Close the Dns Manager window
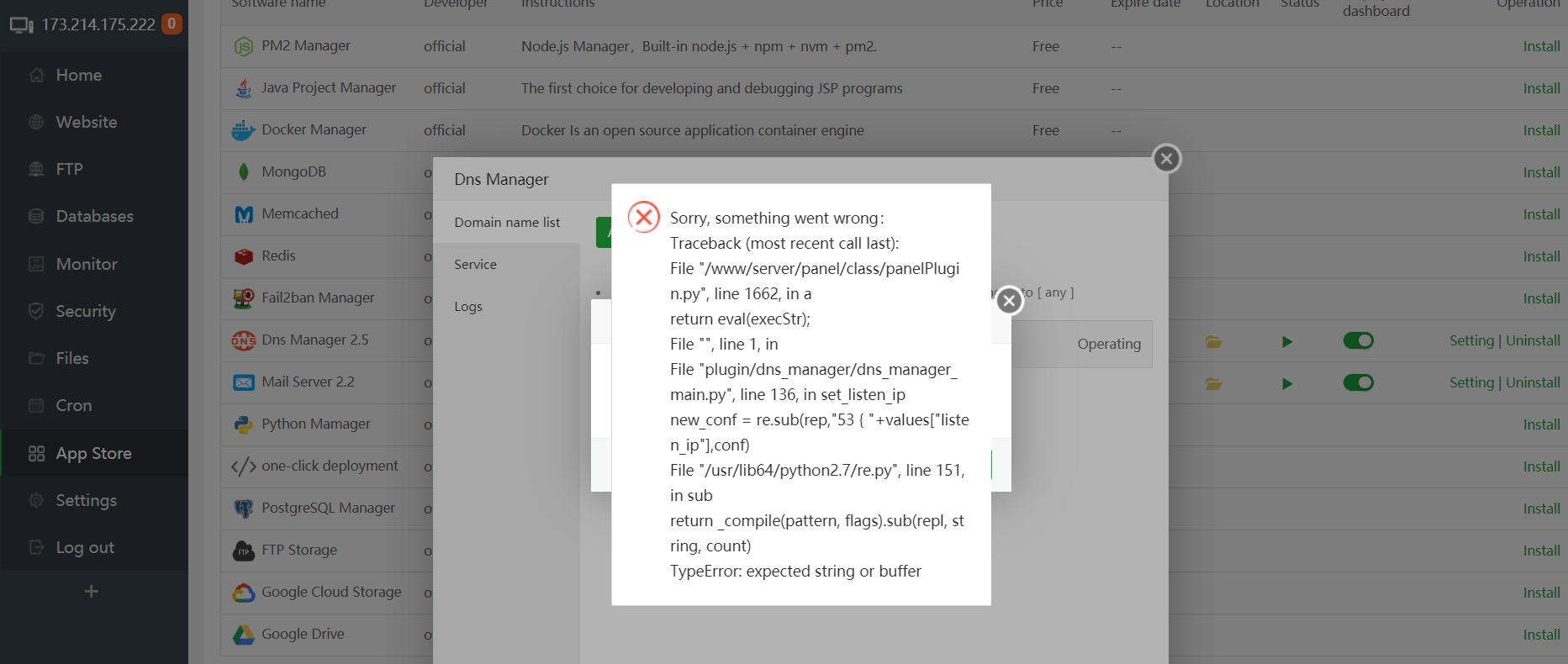This screenshot has height=664, width=1568. point(1166,159)
